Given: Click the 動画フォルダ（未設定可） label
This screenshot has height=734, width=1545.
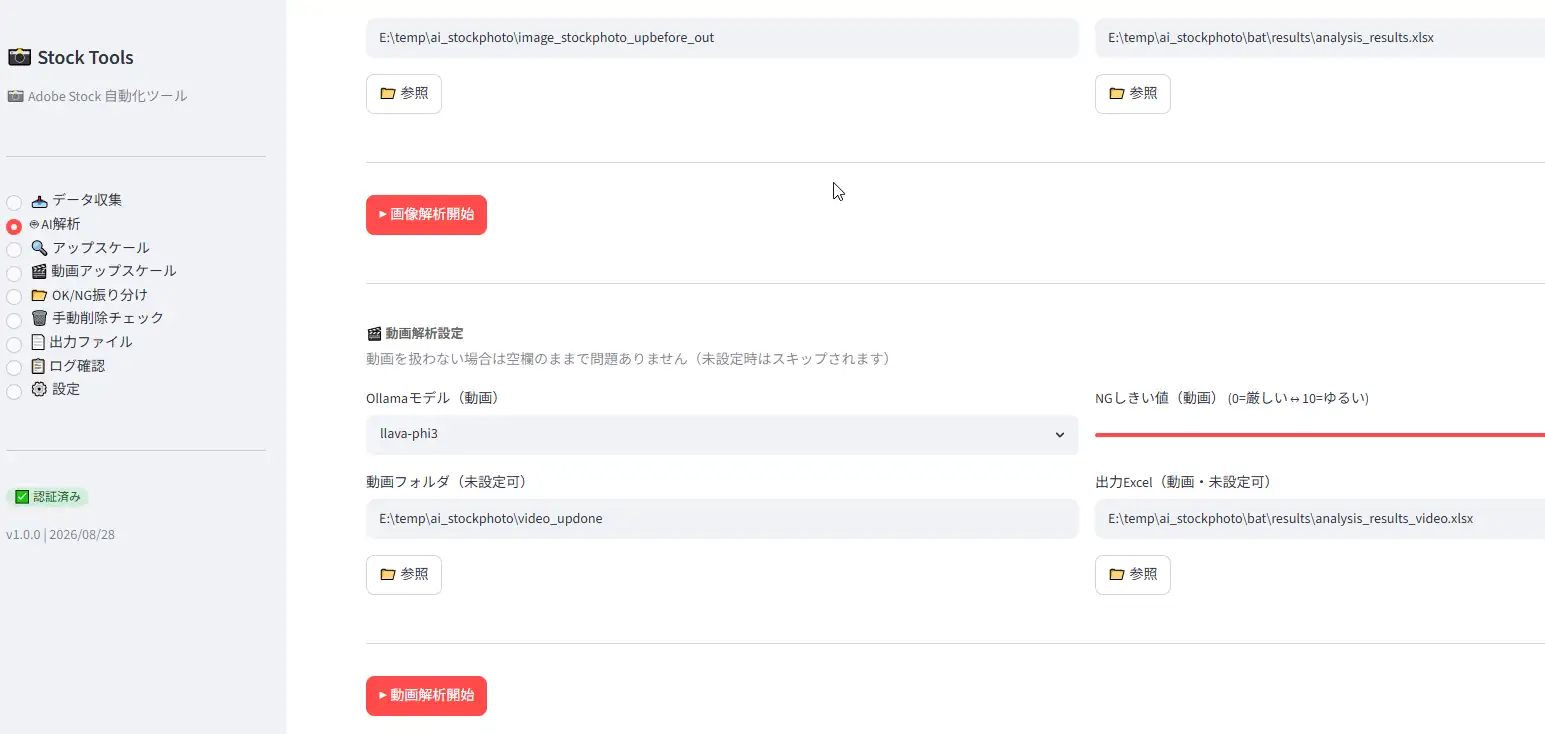Looking at the screenshot, I should pos(446,482).
